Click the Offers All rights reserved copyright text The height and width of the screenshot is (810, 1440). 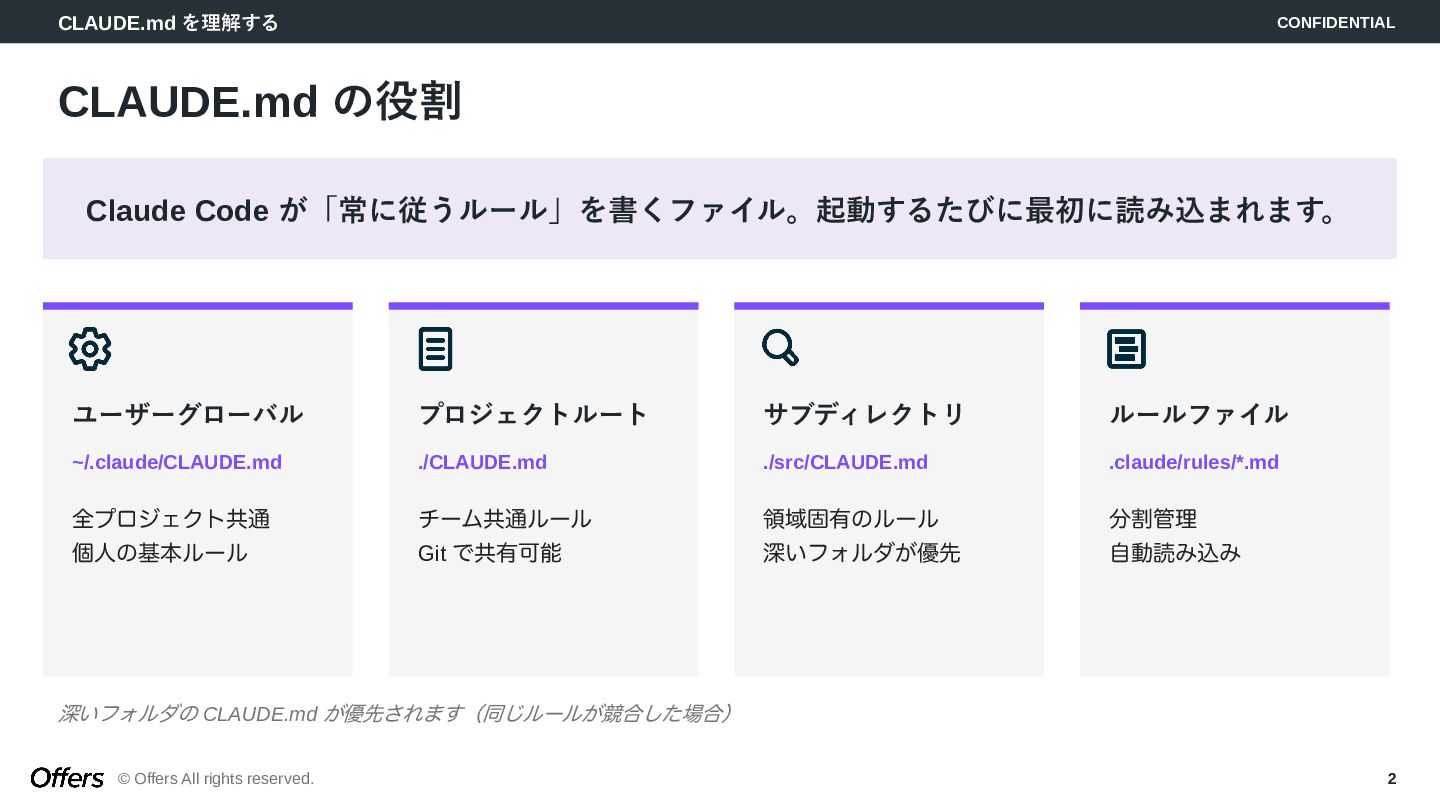pos(216,778)
